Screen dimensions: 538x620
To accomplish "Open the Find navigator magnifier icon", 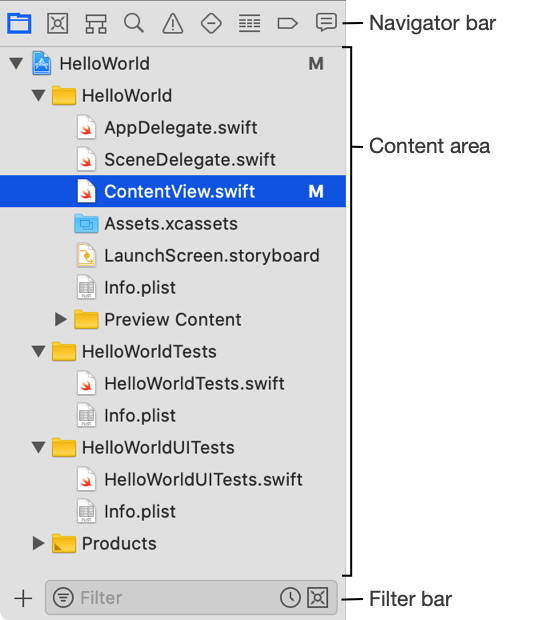I will pyautogui.click(x=134, y=23).
